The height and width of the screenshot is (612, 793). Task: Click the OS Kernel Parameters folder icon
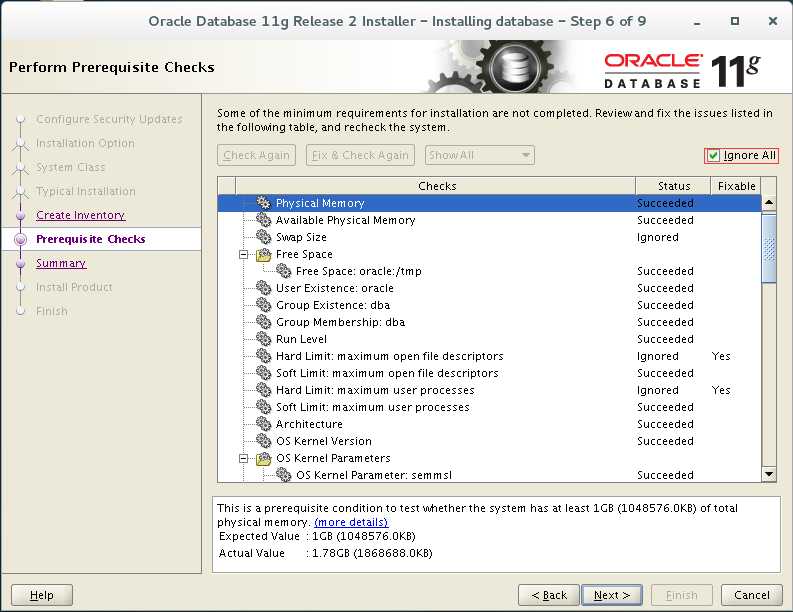click(x=263, y=458)
